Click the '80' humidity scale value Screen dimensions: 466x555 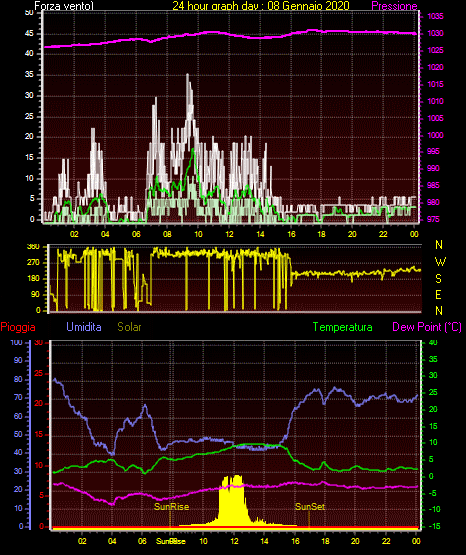tap(18, 379)
